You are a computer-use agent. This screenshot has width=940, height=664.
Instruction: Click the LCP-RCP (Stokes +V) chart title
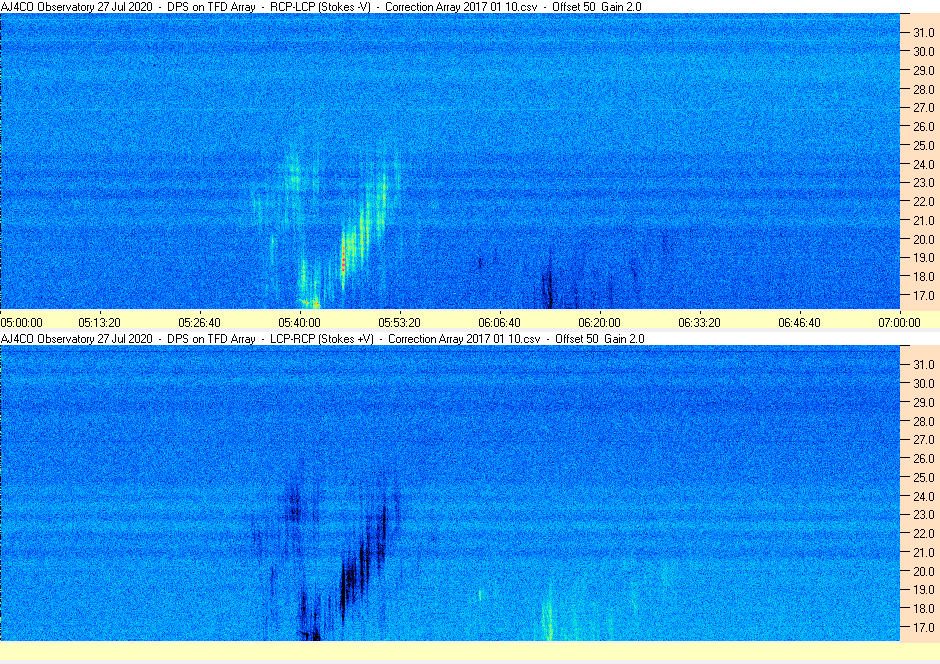323,339
